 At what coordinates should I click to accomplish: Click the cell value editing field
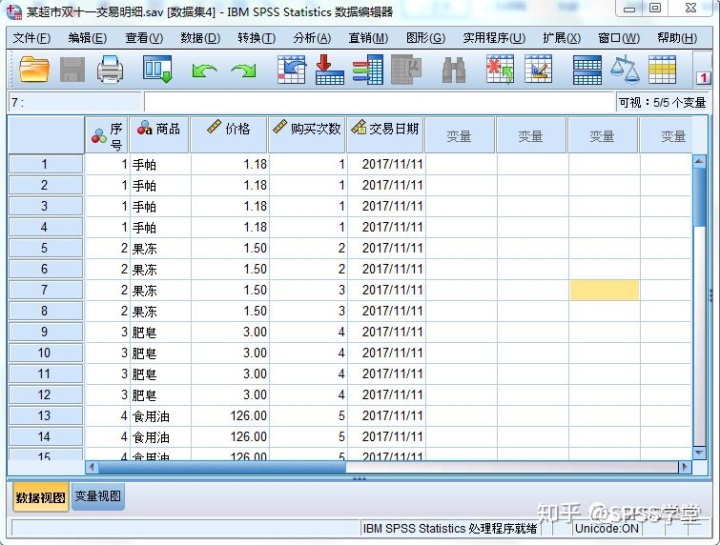379,102
